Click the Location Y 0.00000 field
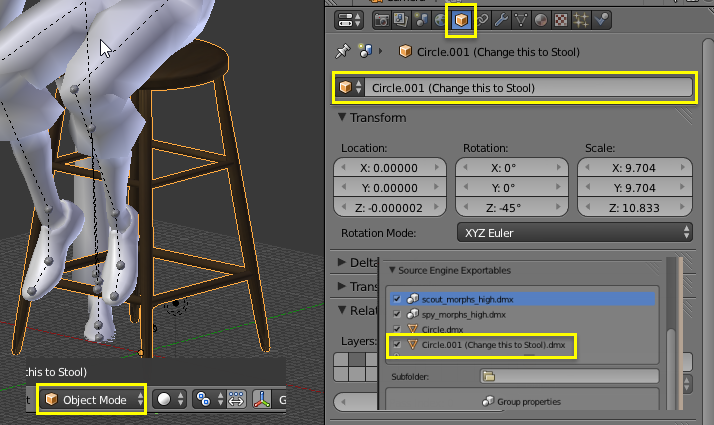The image size is (714, 425). (389, 188)
